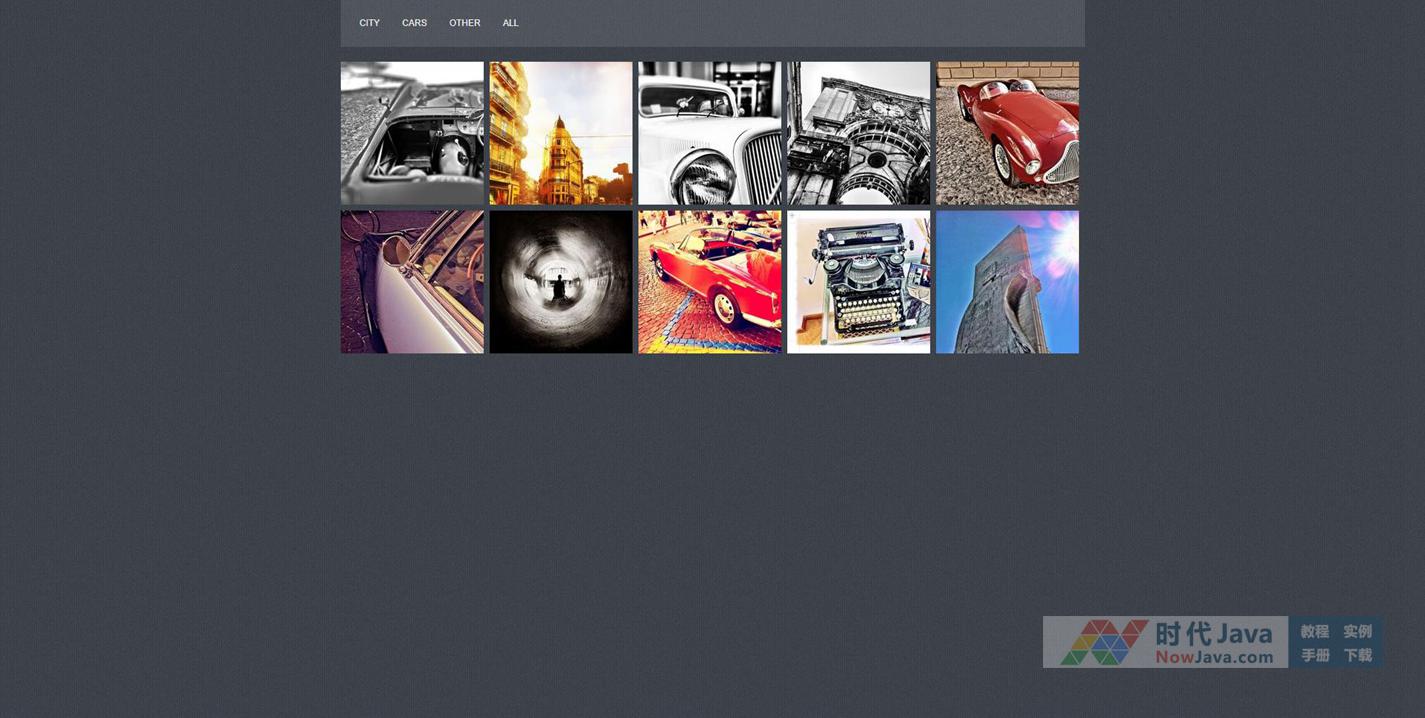Open the red convertible on cobblestones photo
The image size is (1425, 718).
(710, 282)
